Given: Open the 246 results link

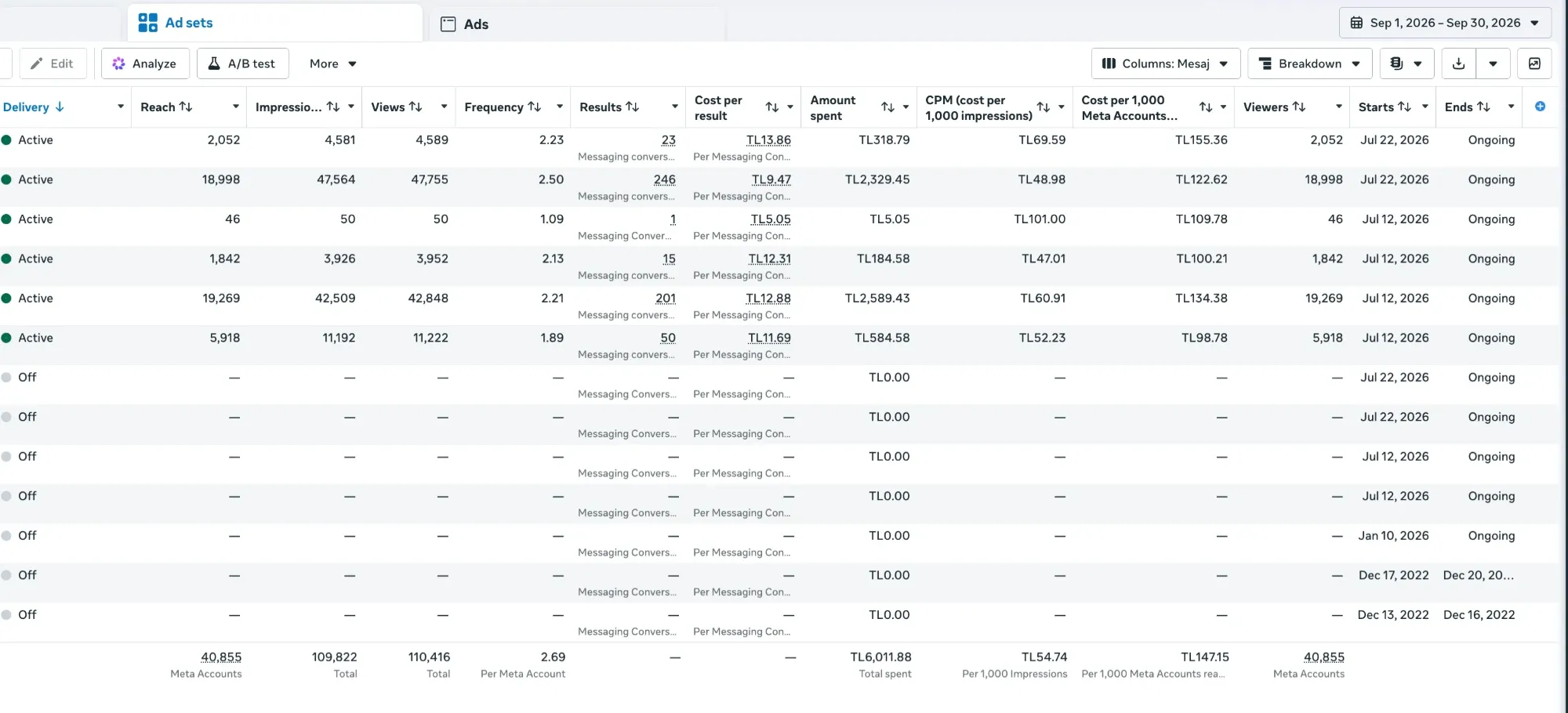Looking at the screenshot, I should (664, 179).
